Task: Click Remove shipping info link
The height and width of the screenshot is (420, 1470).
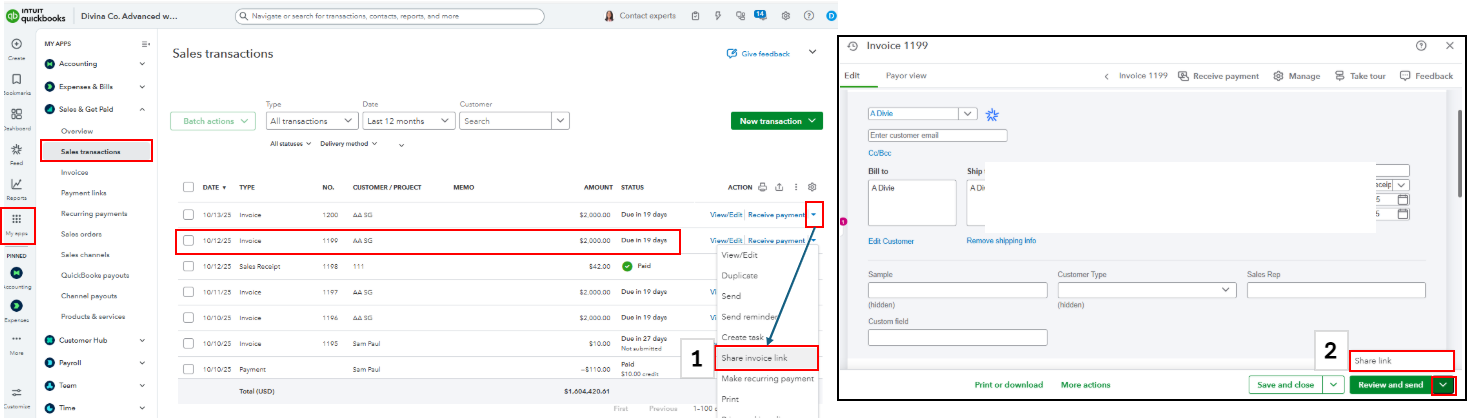Action: pos(1001,241)
